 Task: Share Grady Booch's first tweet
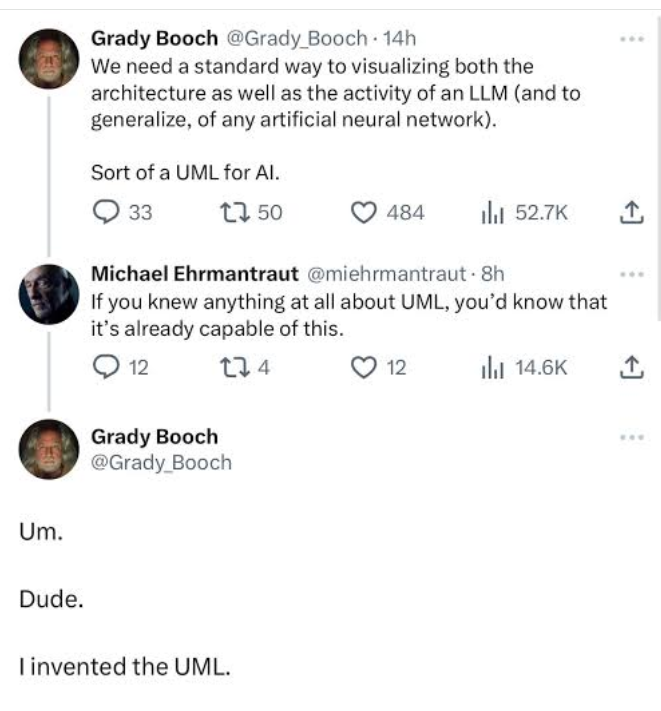(x=629, y=212)
